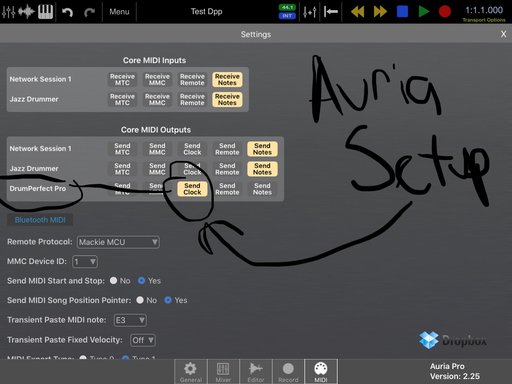Open the waveform edit view icon

tap(27, 12)
